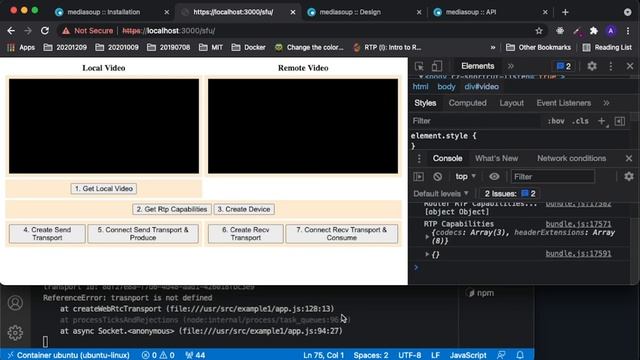Open console settings gear
640x360 pixels.
pos(629,176)
